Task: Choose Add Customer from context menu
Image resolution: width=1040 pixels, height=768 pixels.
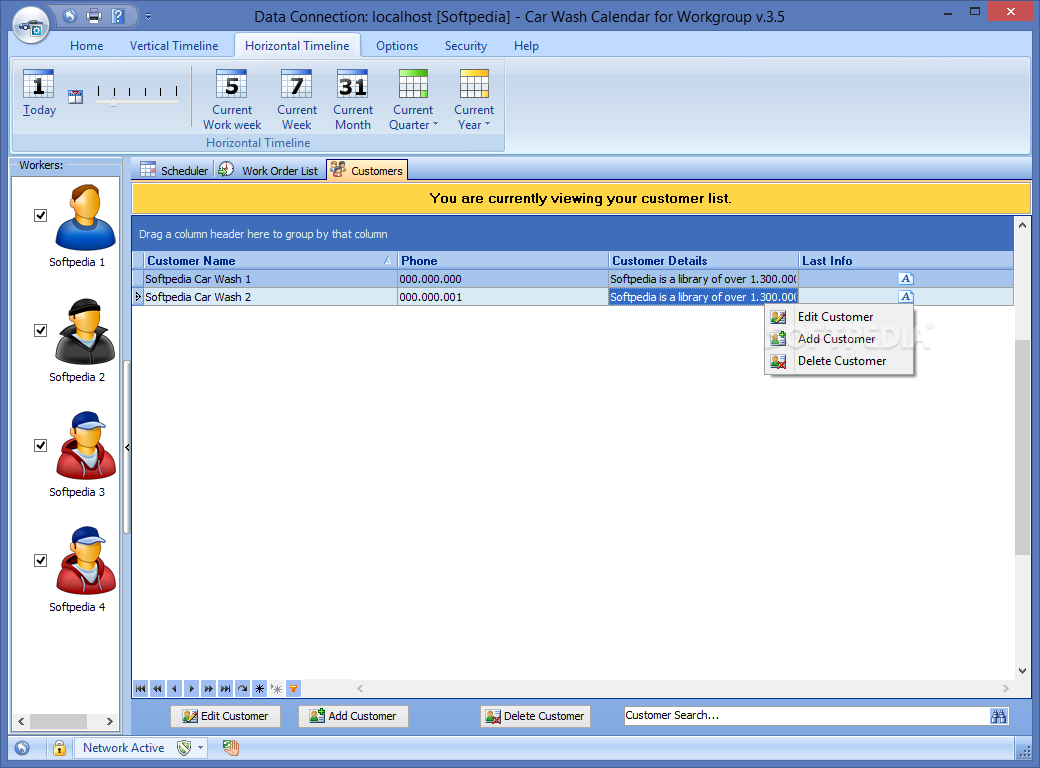Action: point(839,339)
